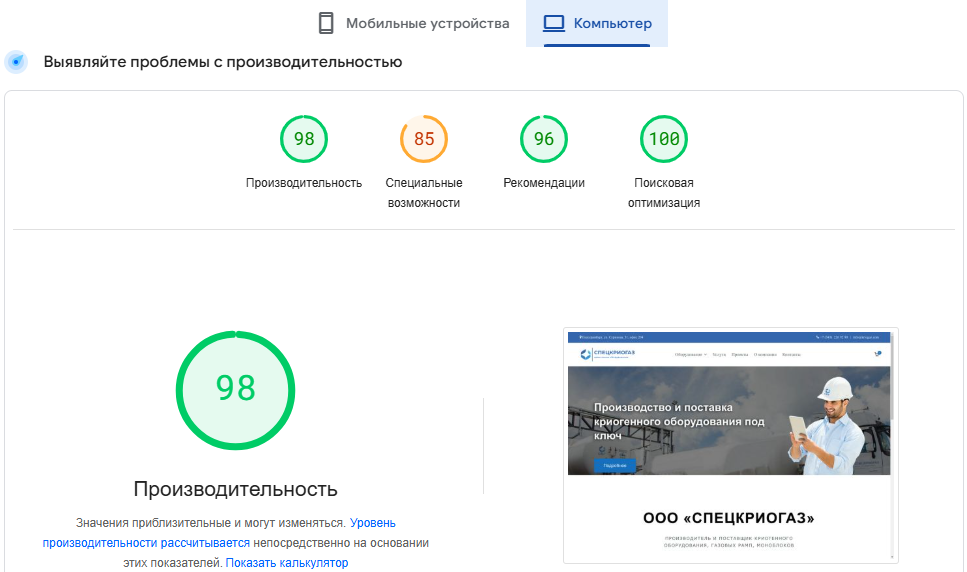Click Выявляйте проблемы с производительностью heading
The image size is (967, 572).
pyautogui.click(x=223, y=62)
